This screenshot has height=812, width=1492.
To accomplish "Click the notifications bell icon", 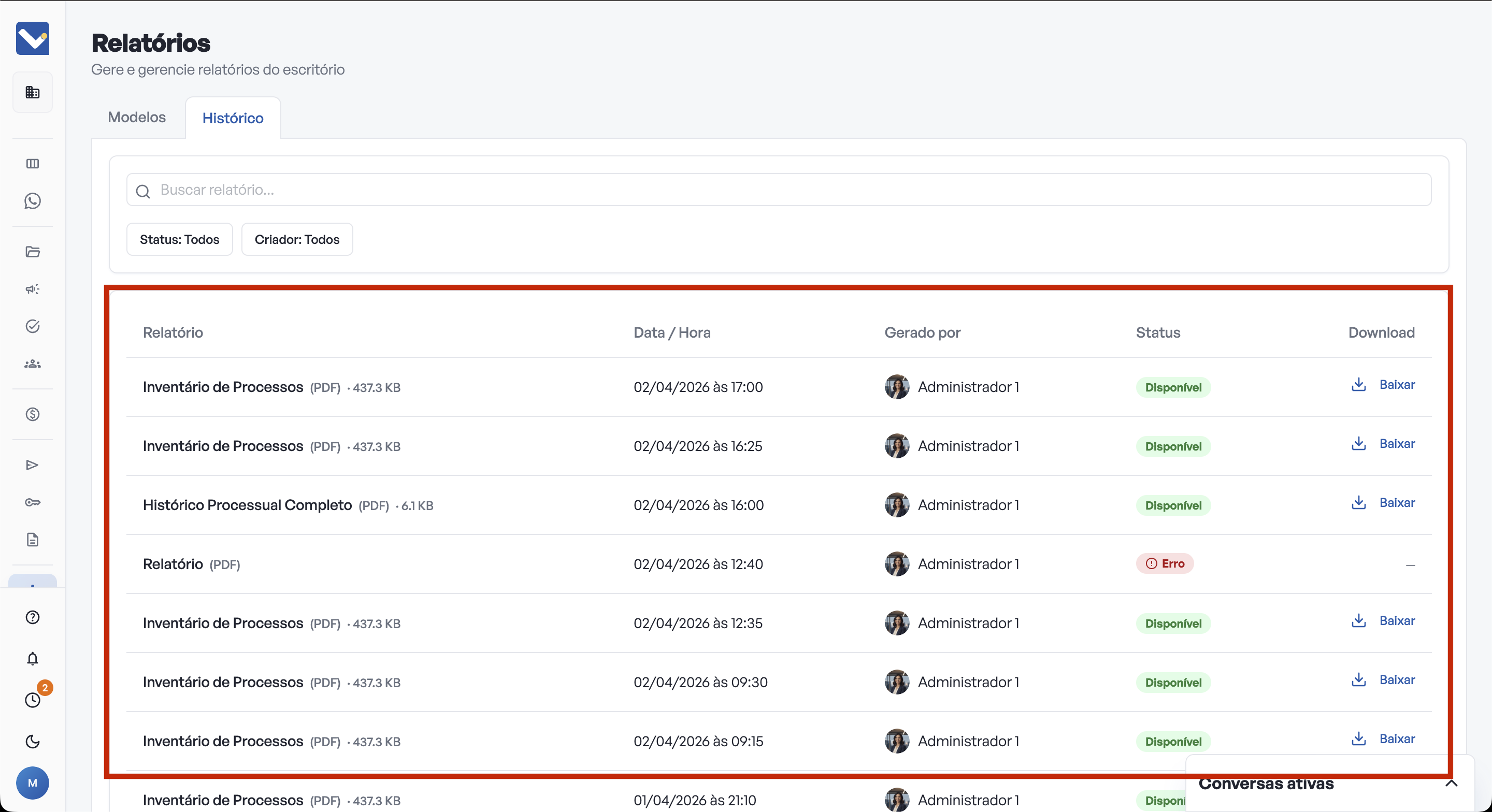I will (x=33, y=659).
